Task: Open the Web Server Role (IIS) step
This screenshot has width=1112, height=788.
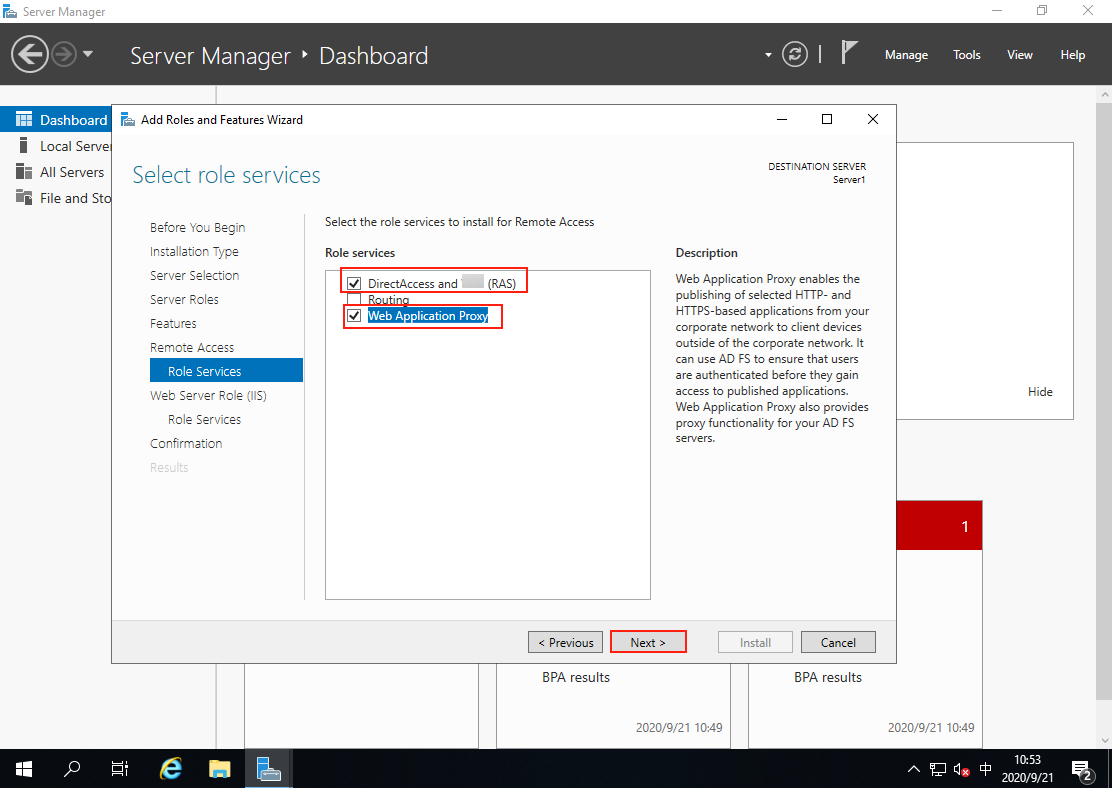Action: tap(208, 396)
